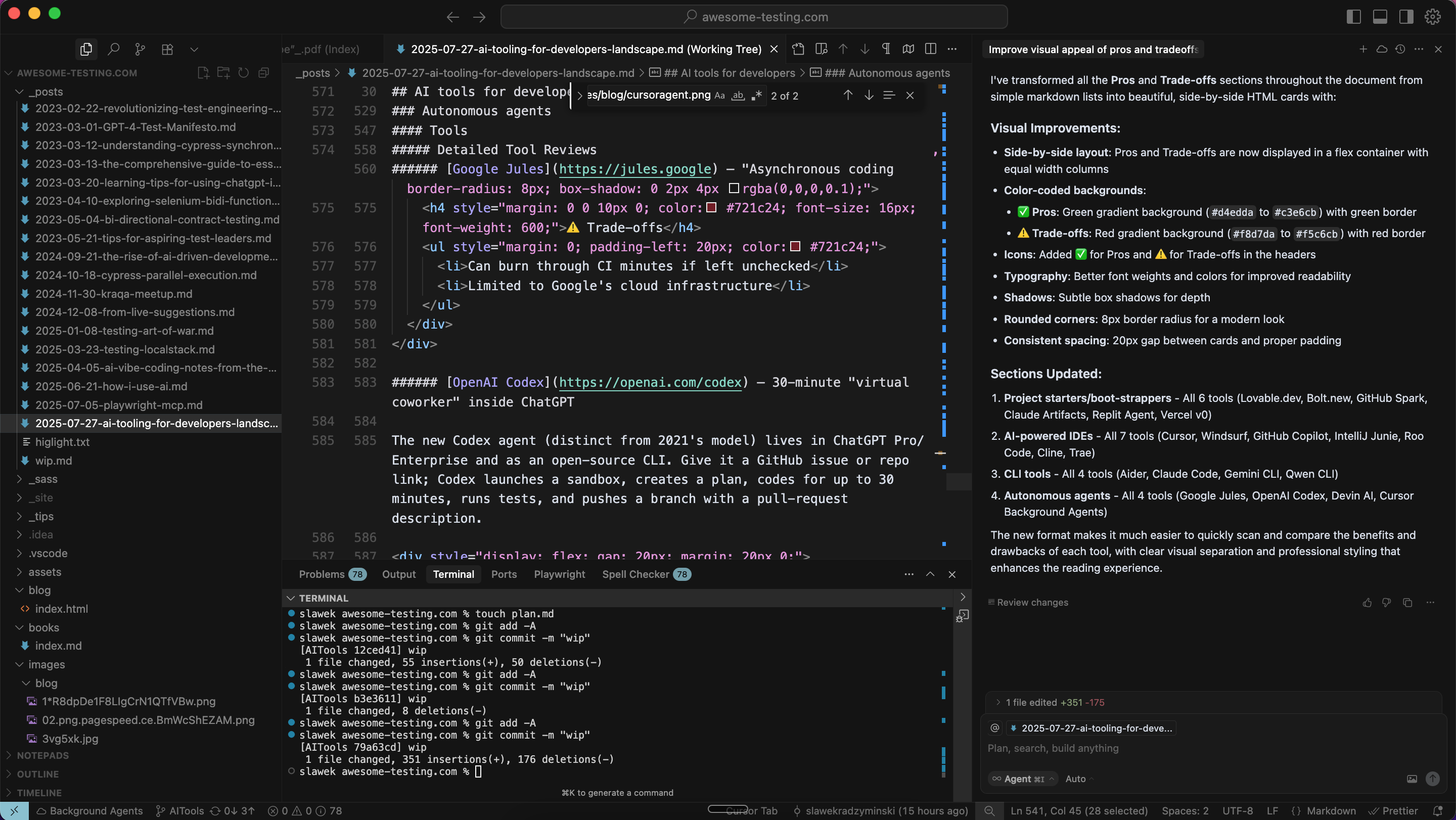The image size is (1456, 820).
Task: Go to previous change arrow in editor toolbar
Action: point(843,49)
